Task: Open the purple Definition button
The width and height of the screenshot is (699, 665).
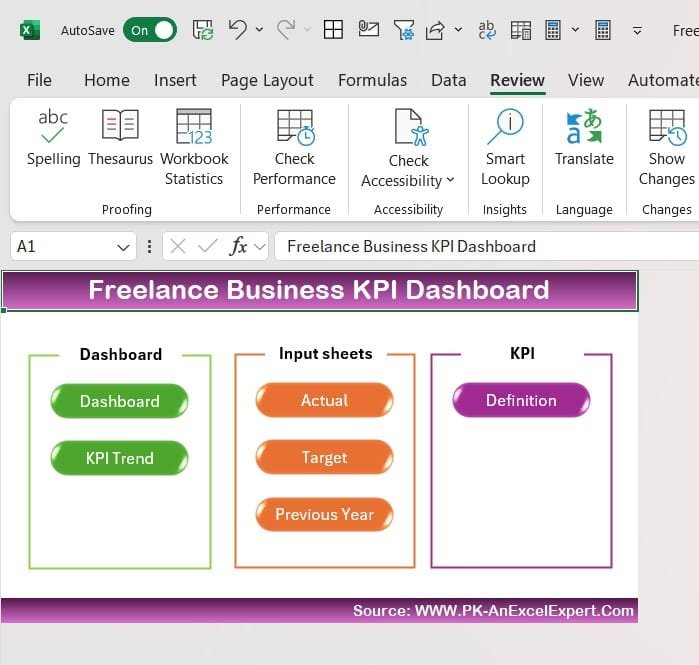Action: [521, 400]
